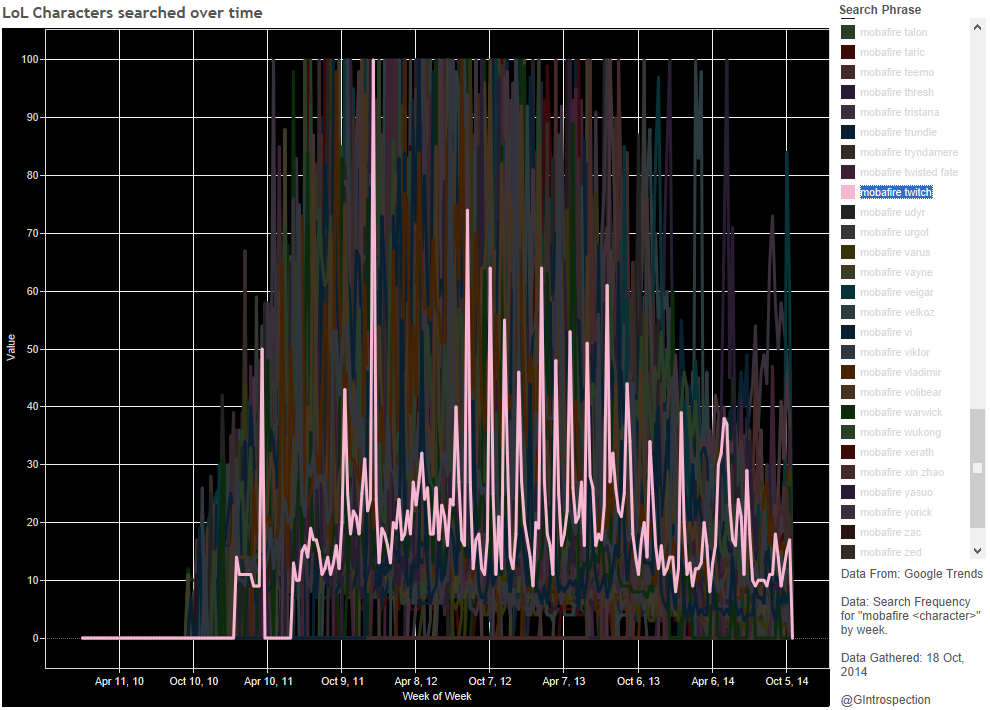Select mobafire teemo in the legend
Image resolution: width=990 pixels, height=710 pixels.
pyautogui.click(x=896, y=72)
